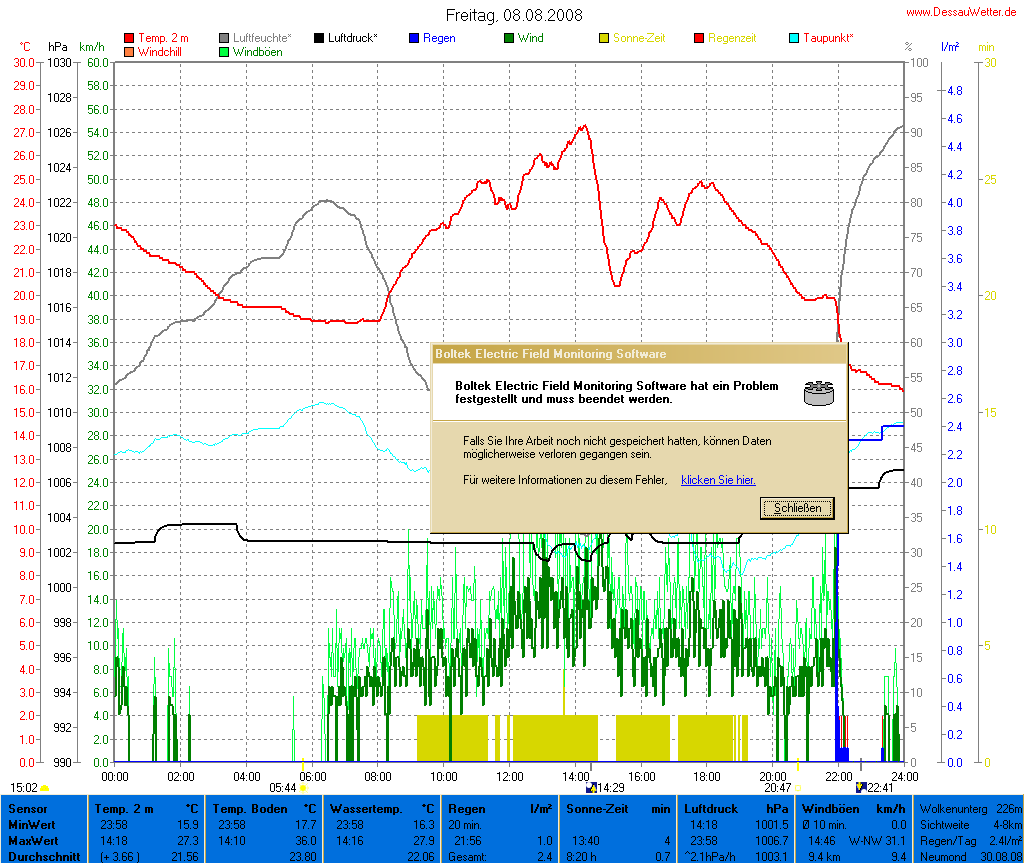Image resolution: width=1024 pixels, height=863 pixels.
Task: Click the cyan Taupunkt legend swatch
Action: tap(795, 38)
